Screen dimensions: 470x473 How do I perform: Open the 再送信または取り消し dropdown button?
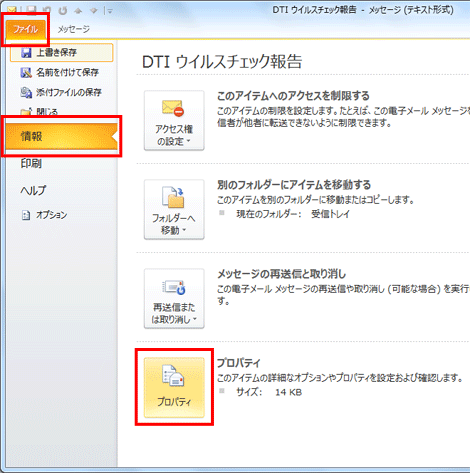pos(174,298)
